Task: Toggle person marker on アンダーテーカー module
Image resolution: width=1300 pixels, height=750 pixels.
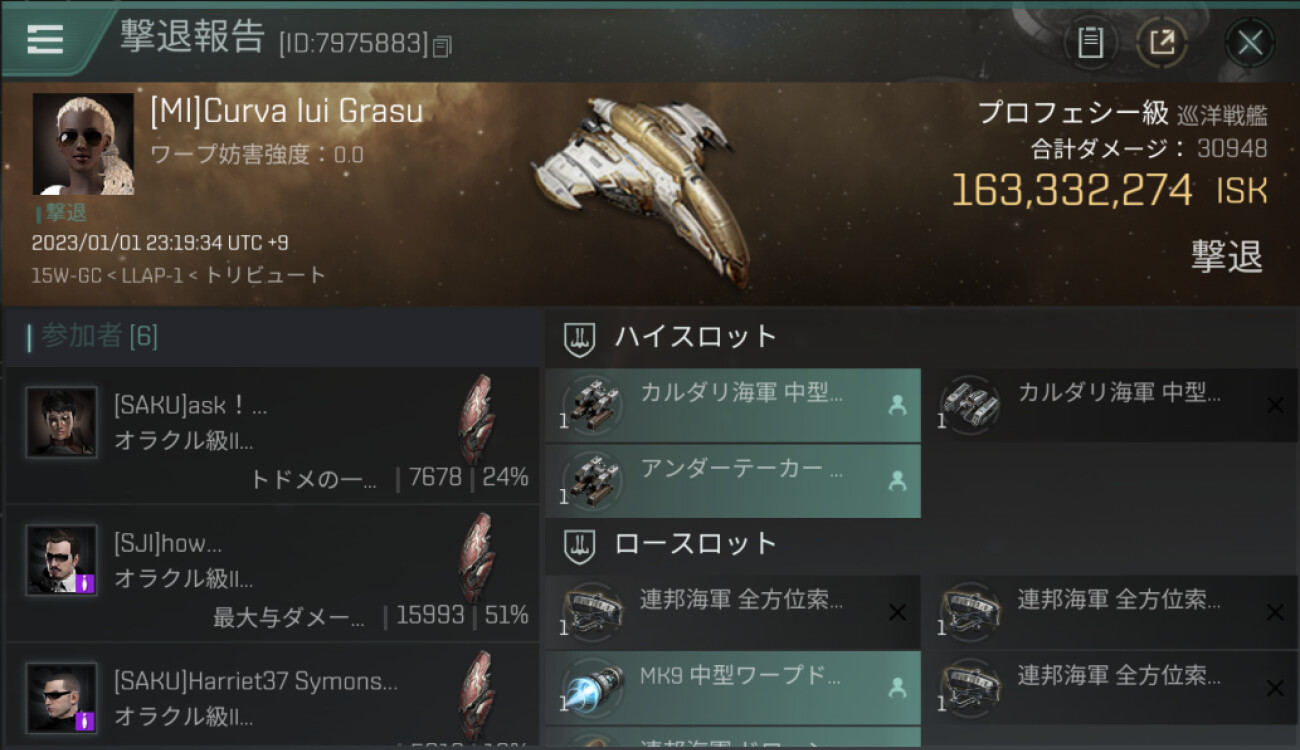Action: pyautogui.click(x=897, y=481)
